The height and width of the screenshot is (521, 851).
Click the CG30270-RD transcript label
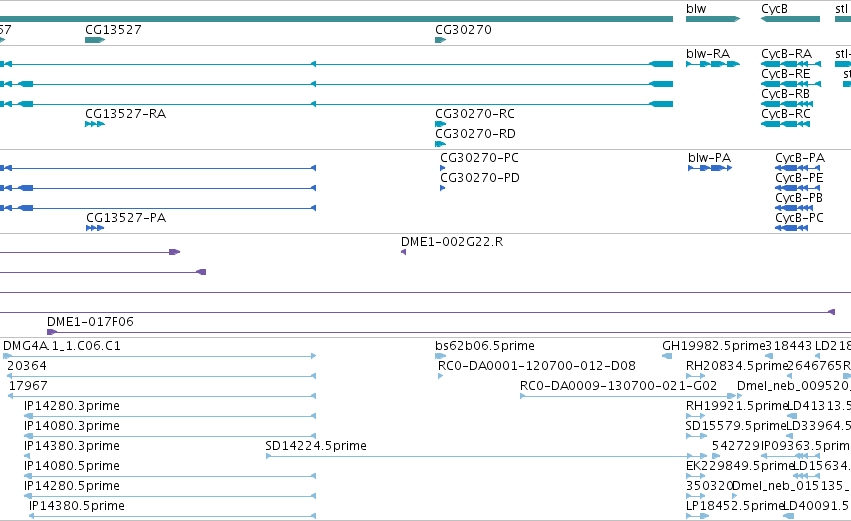point(475,134)
